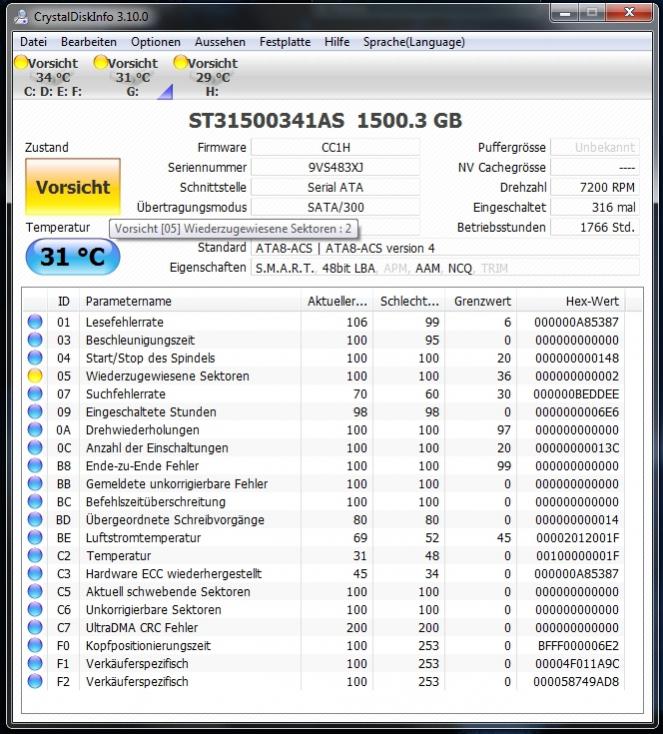Viewport: 663px width, 734px height.
Task: Click the yellow status icon for G: disk
Action: [x=101, y=62]
